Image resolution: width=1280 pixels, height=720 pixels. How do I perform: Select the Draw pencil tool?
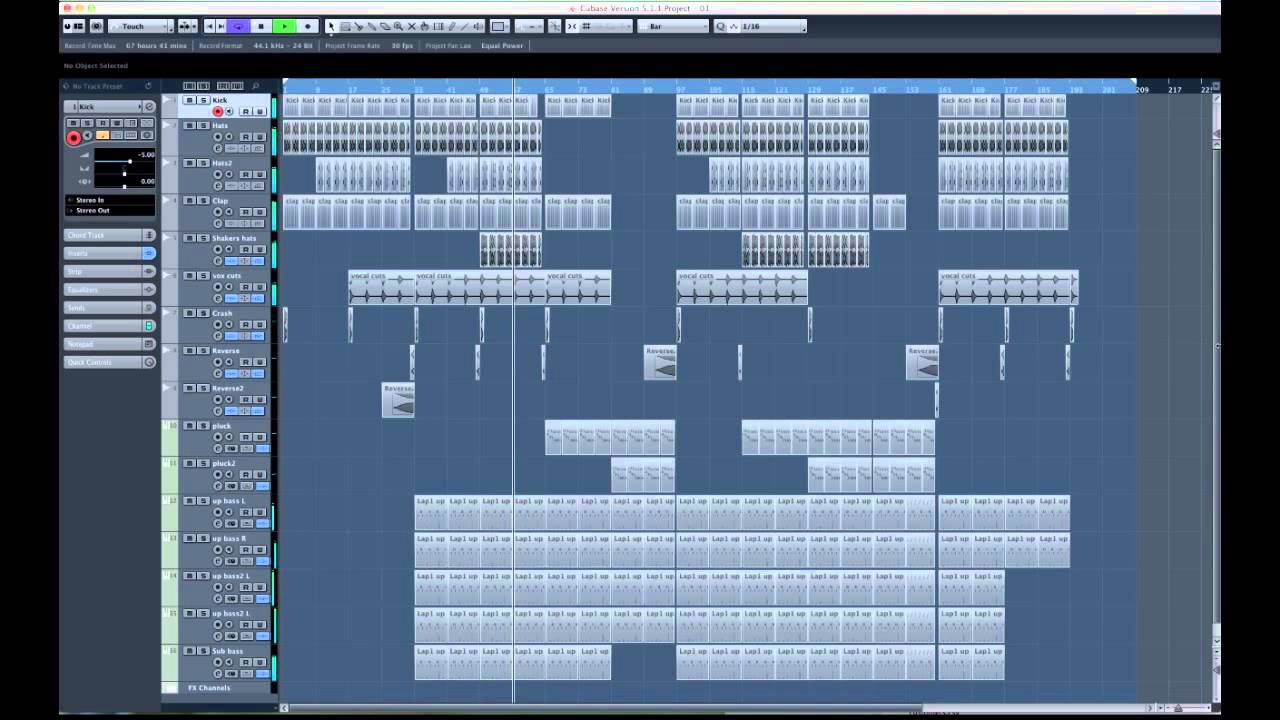[x=451, y=26]
